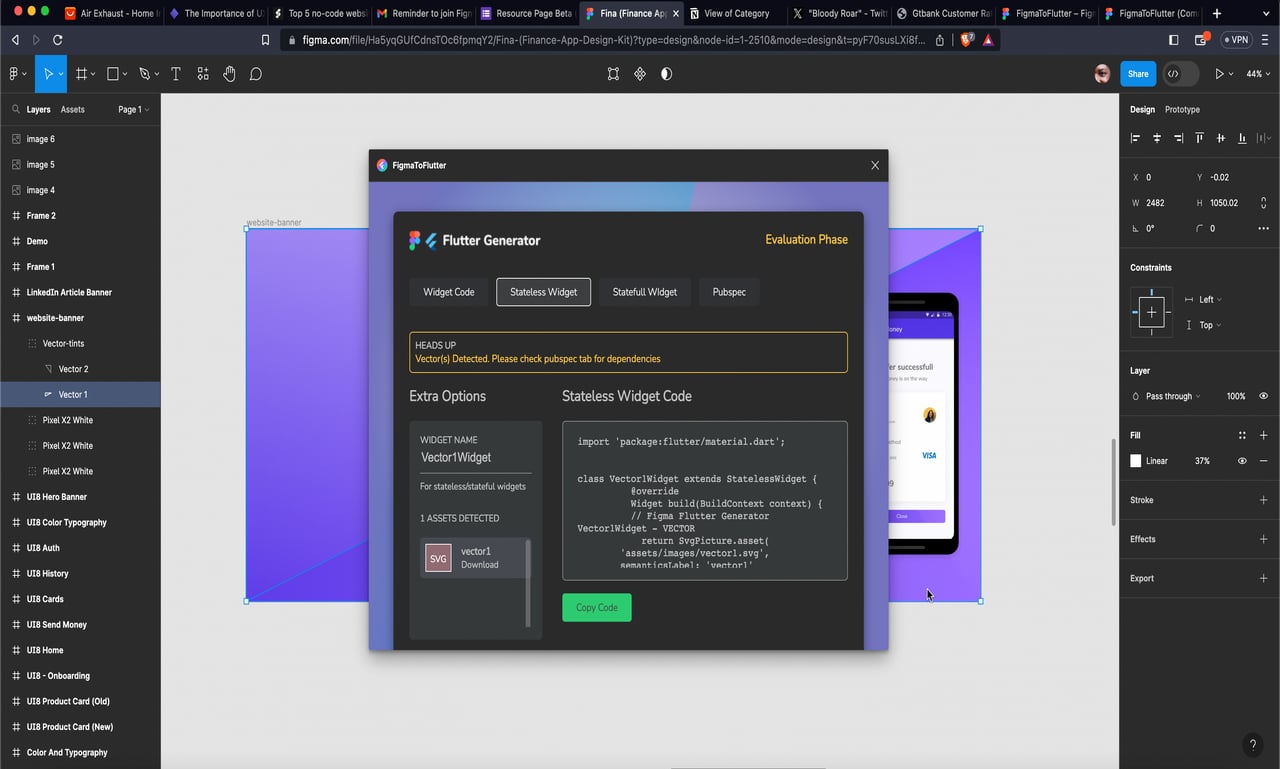Open the Comment tool
Screen dimensions: 1280x769
click(x=256, y=74)
